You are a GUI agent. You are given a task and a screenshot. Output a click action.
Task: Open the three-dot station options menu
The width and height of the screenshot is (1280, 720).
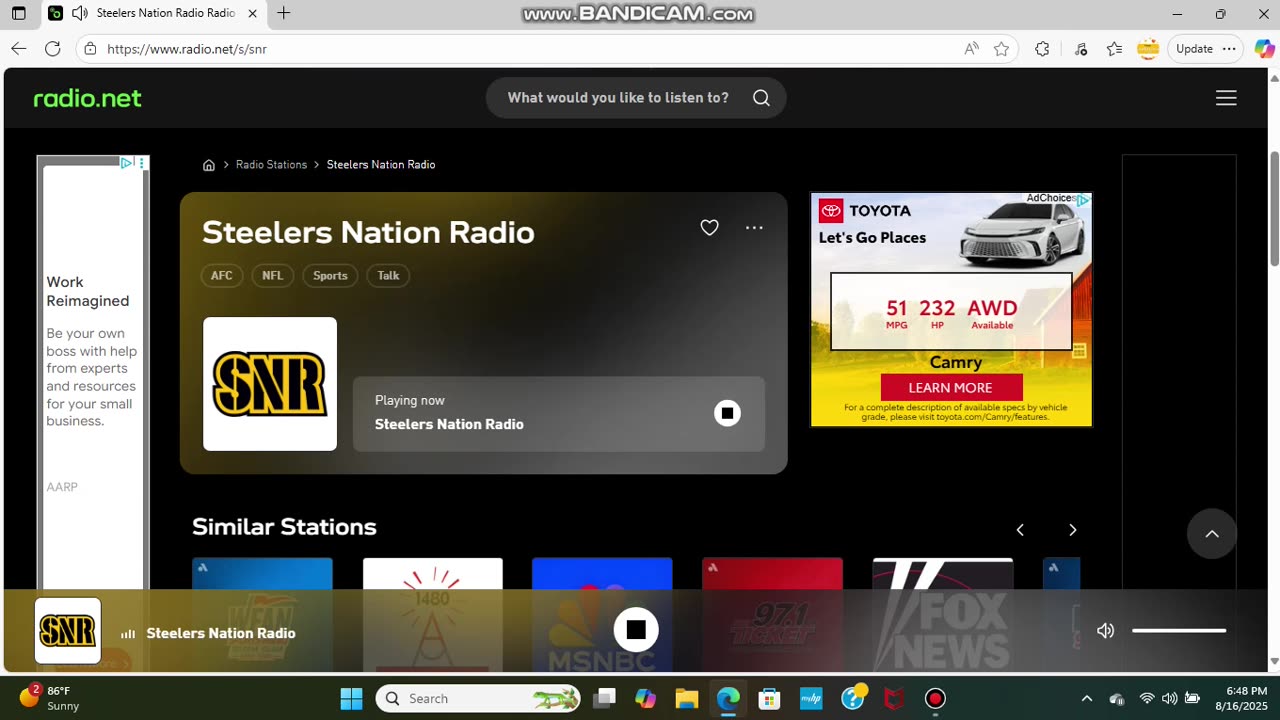click(754, 228)
